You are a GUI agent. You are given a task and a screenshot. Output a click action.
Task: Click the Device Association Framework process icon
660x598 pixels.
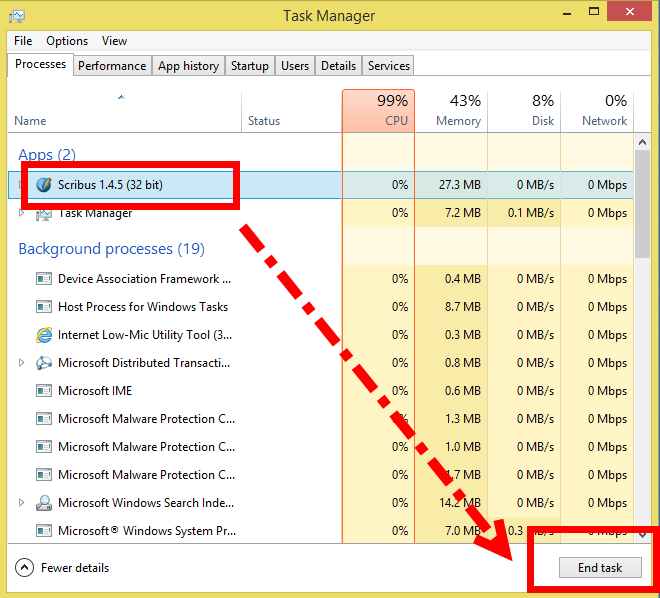(x=44, y=279)
